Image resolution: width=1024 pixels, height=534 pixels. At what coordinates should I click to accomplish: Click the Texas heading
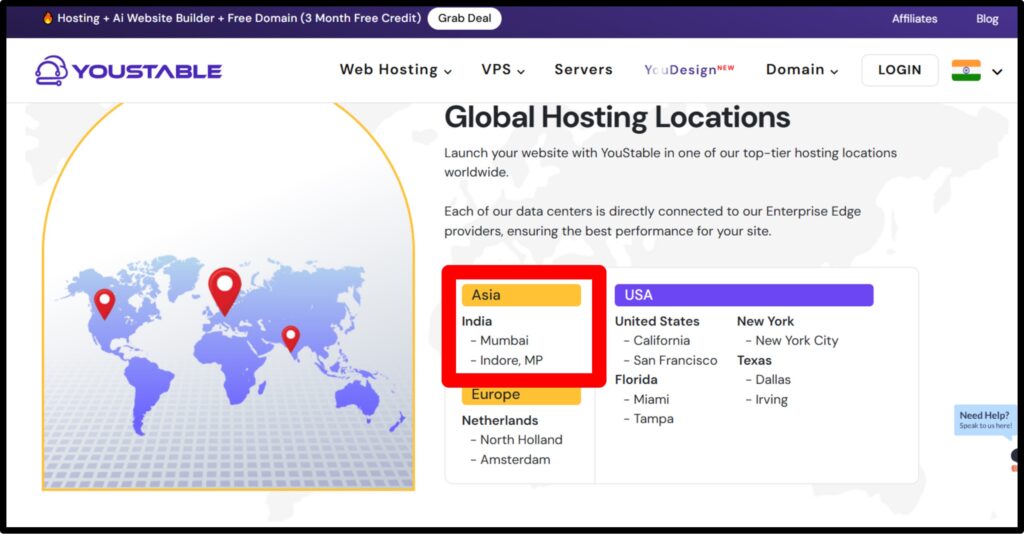[x=754, y=360]
